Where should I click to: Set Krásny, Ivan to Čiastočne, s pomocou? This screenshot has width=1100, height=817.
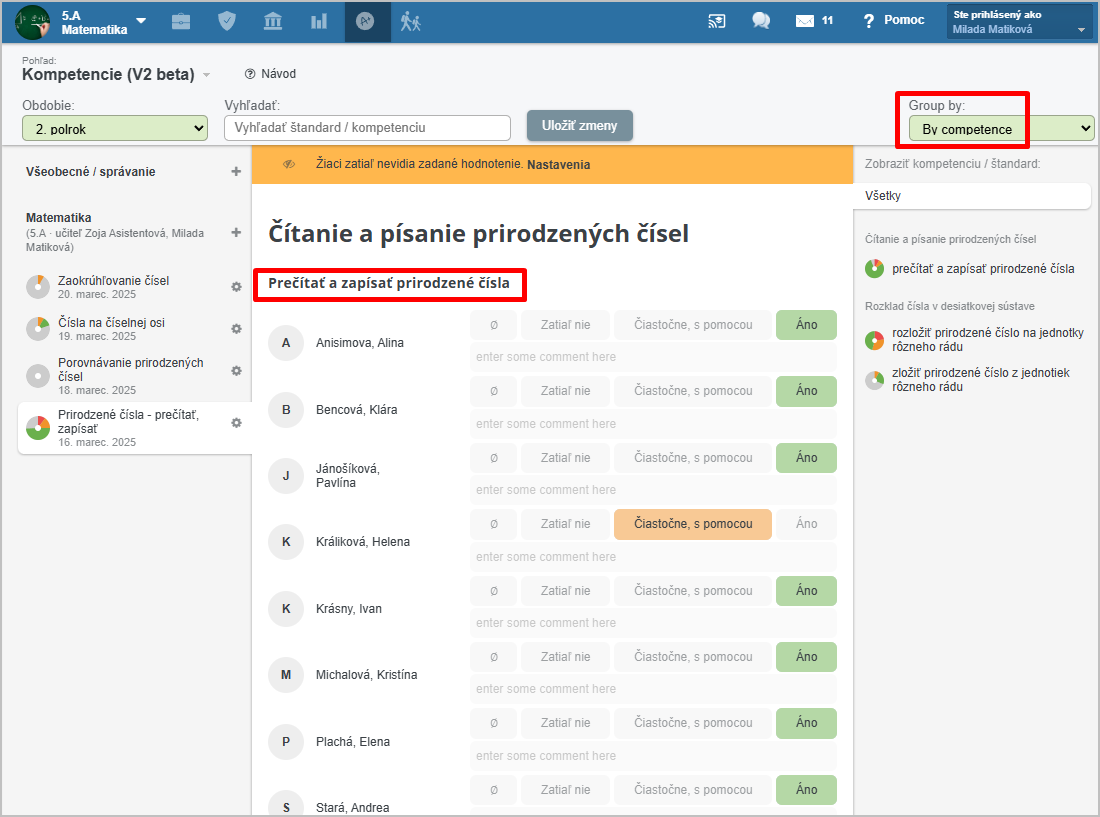point(692,591)
